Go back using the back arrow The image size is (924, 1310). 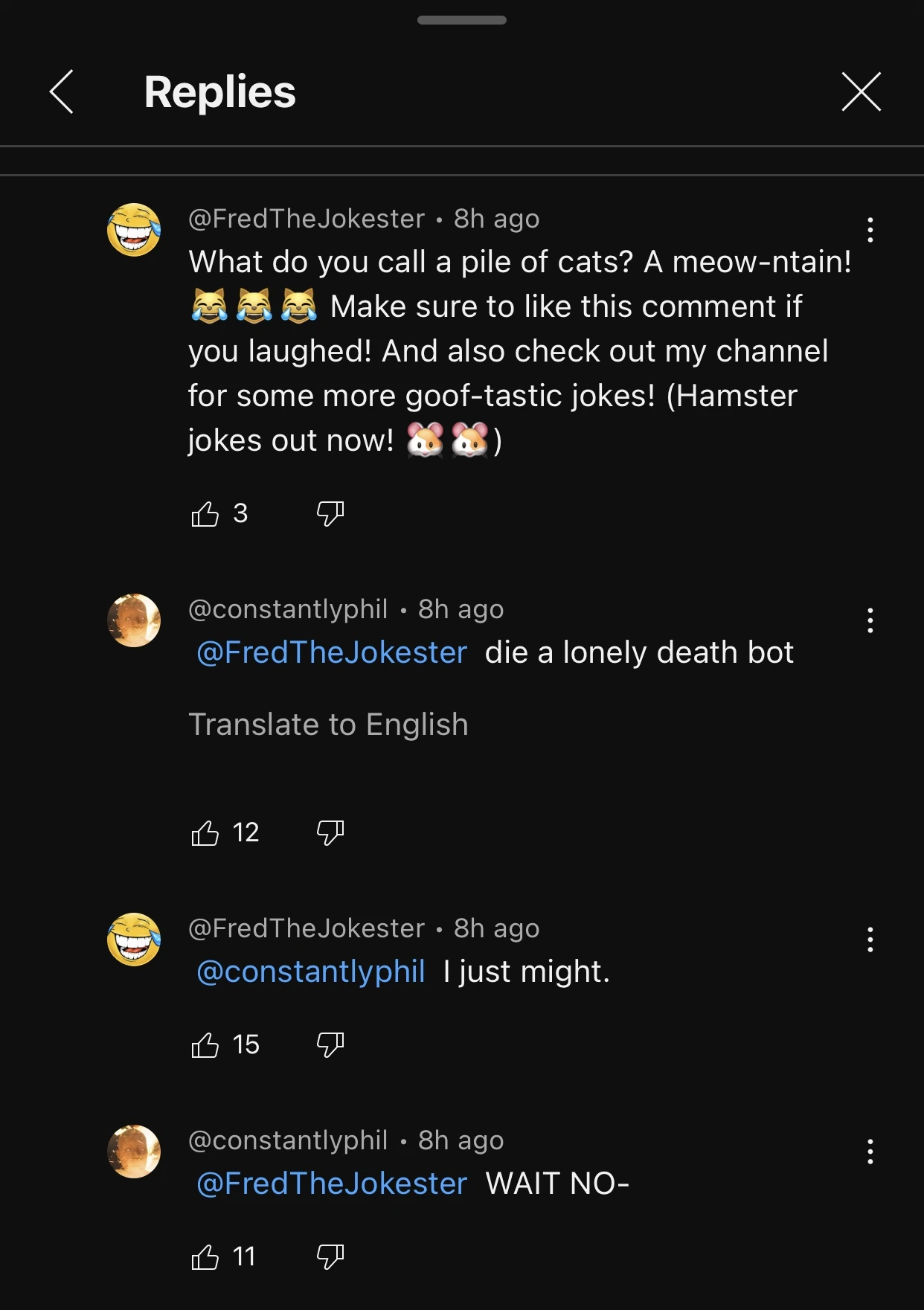click(62, 92)
